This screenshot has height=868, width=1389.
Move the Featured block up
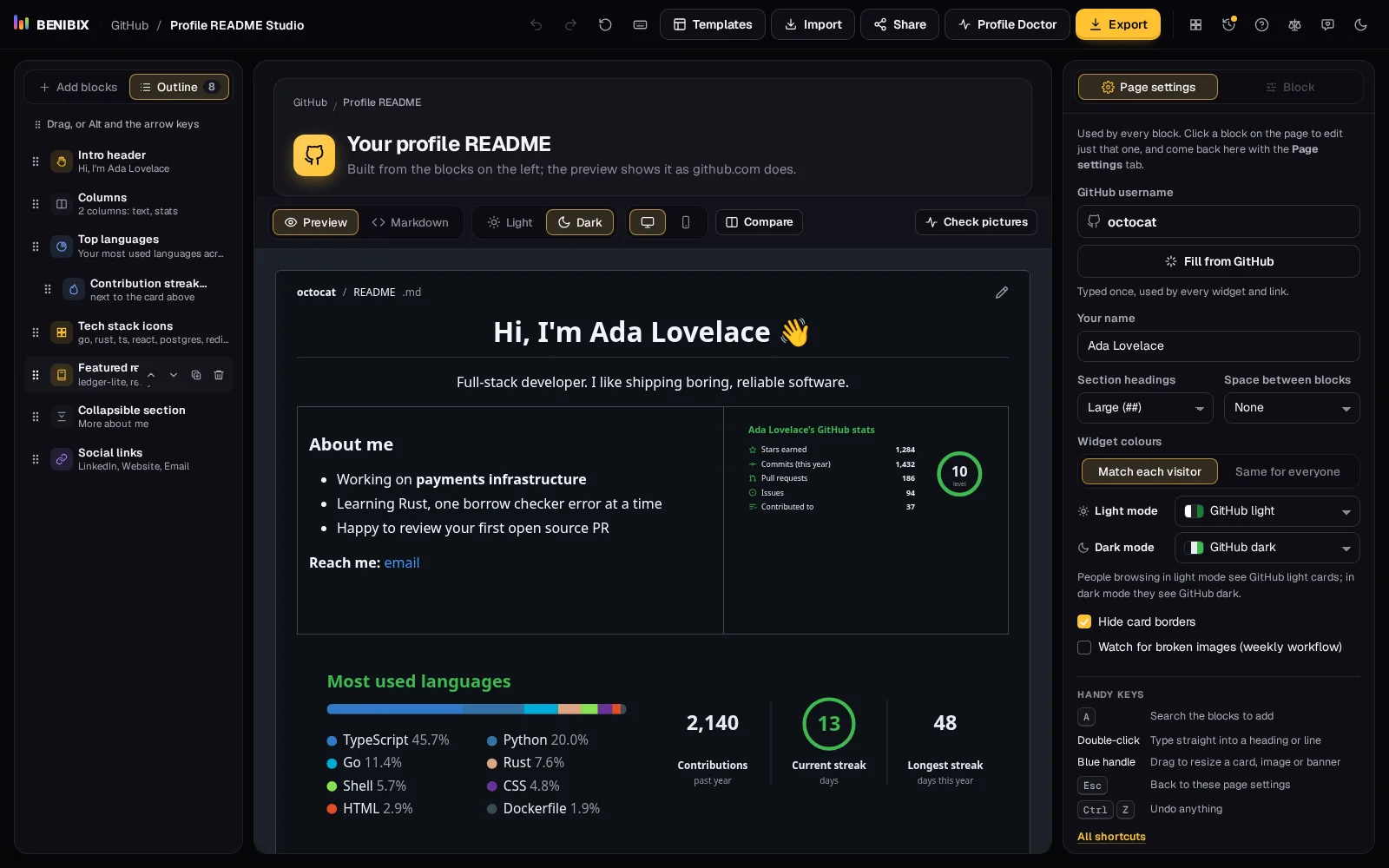[151, 375]
